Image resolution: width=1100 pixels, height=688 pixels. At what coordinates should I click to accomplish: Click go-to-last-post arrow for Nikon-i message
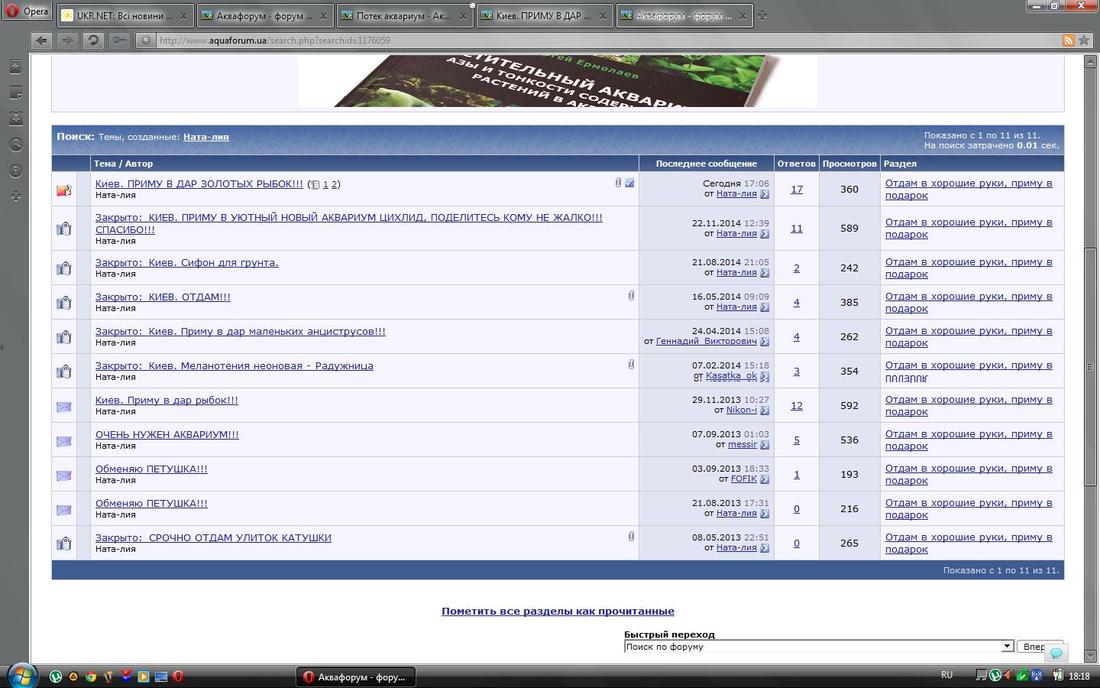click(764, 410)
